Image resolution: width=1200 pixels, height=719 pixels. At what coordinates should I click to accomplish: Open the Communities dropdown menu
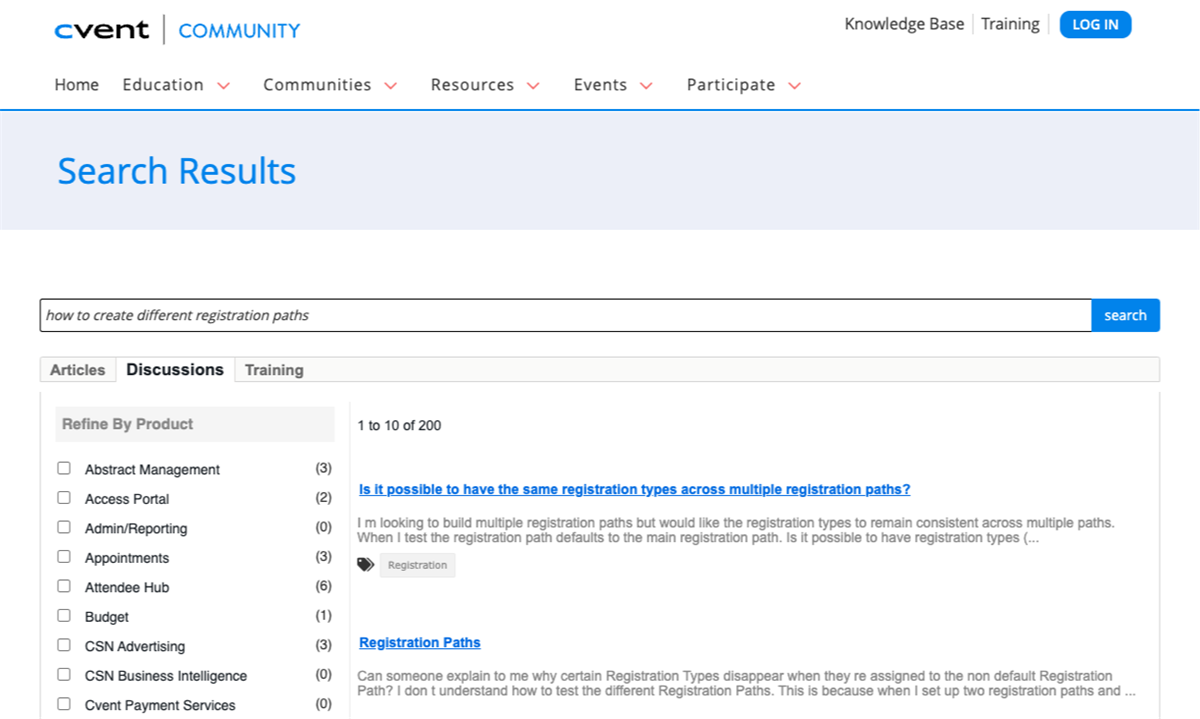pos(330,85)
